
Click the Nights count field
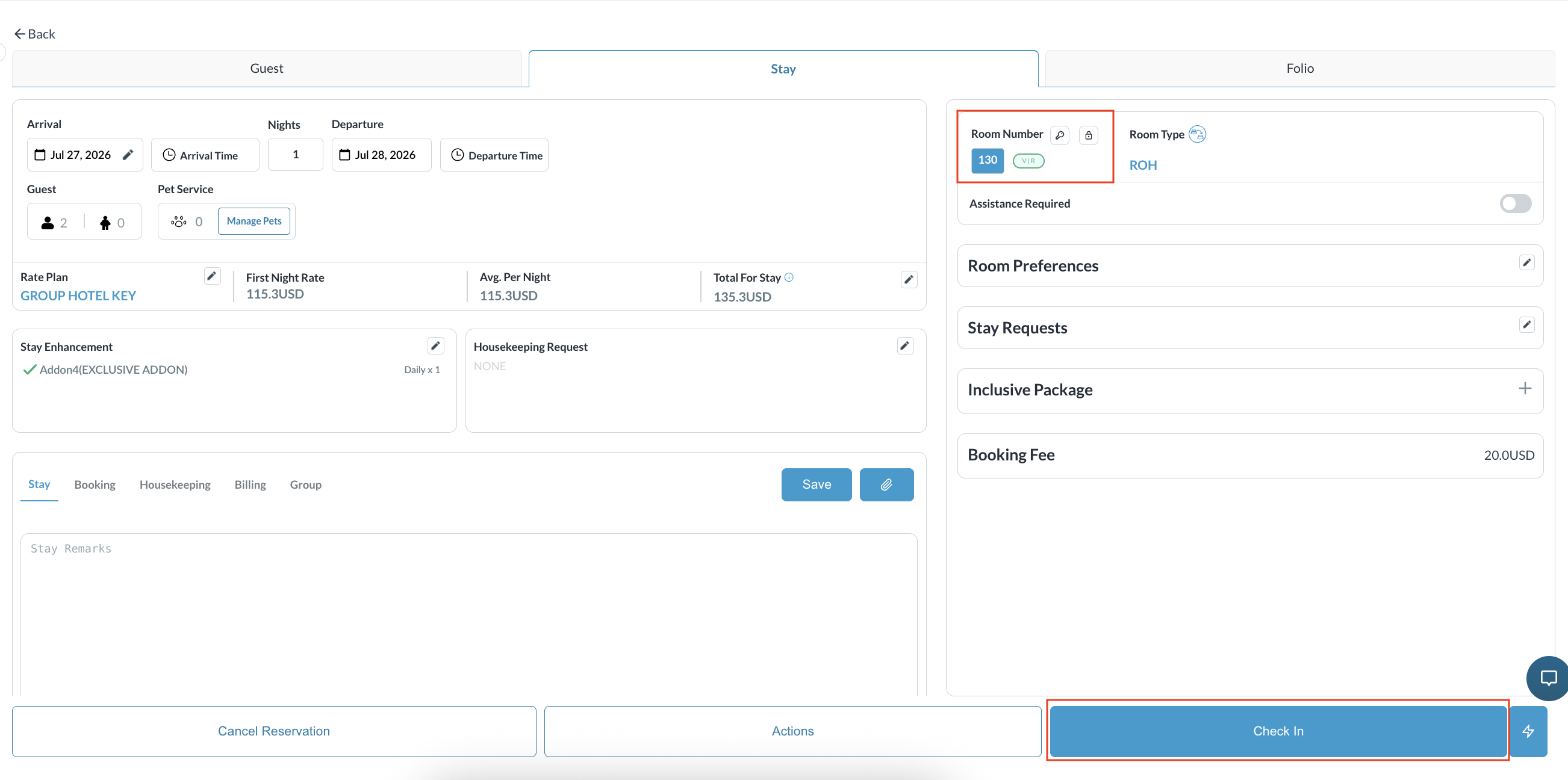pos(295,155)
